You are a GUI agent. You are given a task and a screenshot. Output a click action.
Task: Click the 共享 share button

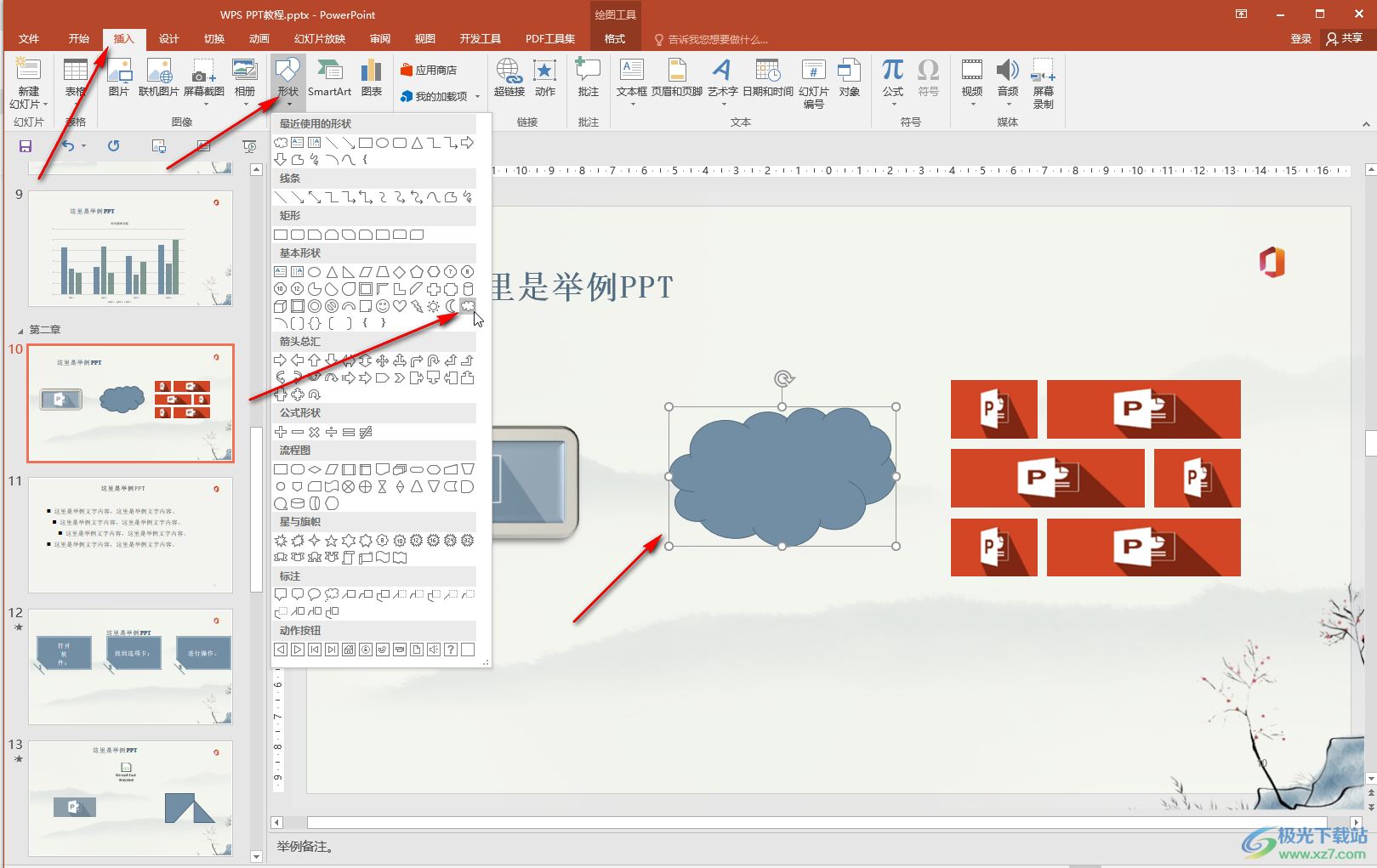tap(1345, 39)
